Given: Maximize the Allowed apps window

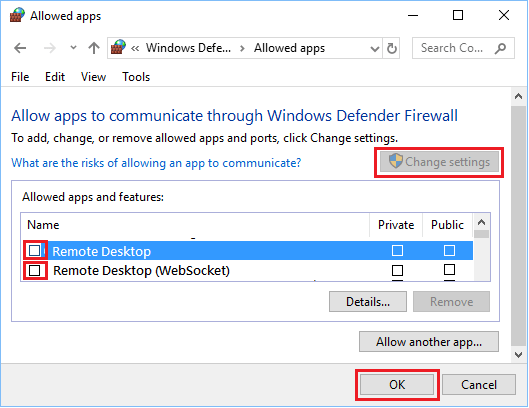Looking at the screenshot, I should (458, 15).
